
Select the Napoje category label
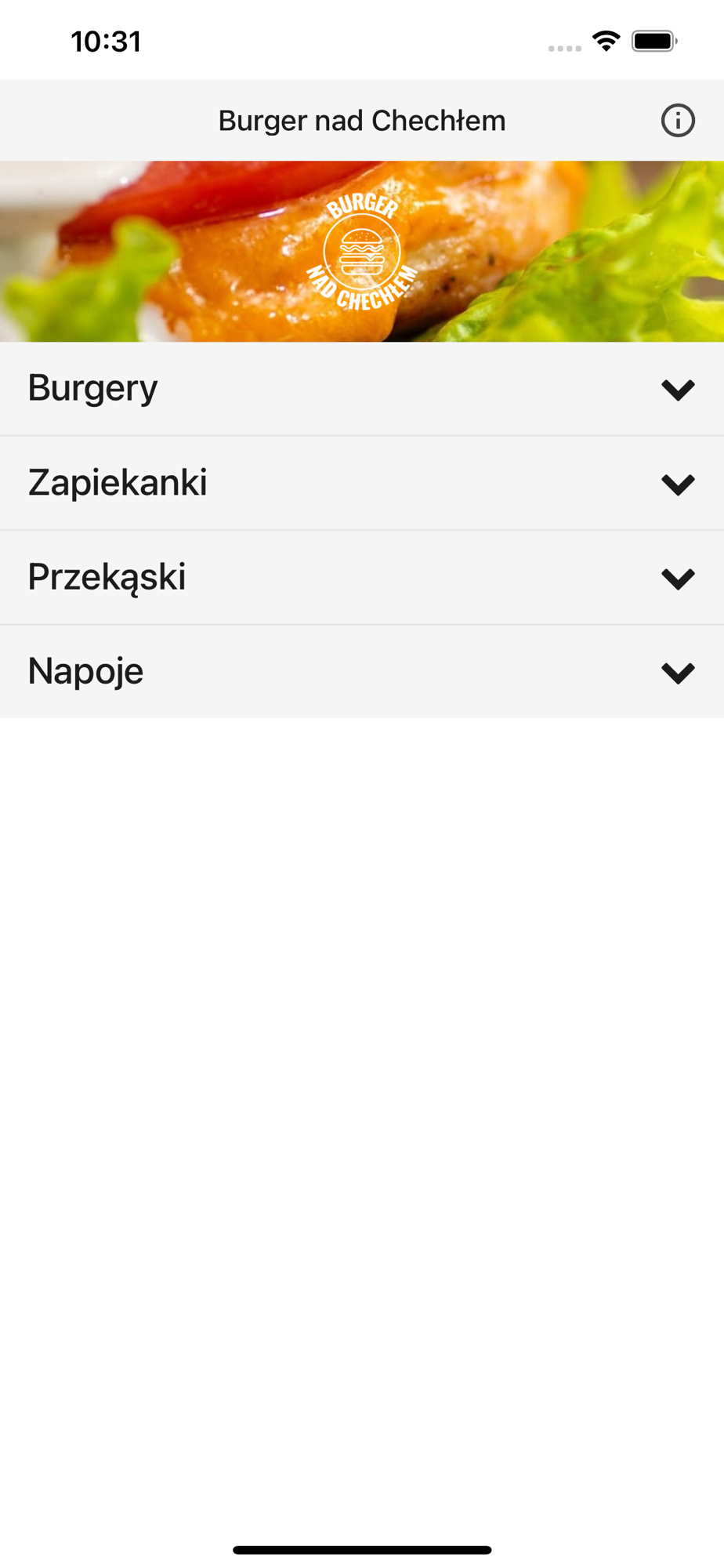[x=86, y=672]
